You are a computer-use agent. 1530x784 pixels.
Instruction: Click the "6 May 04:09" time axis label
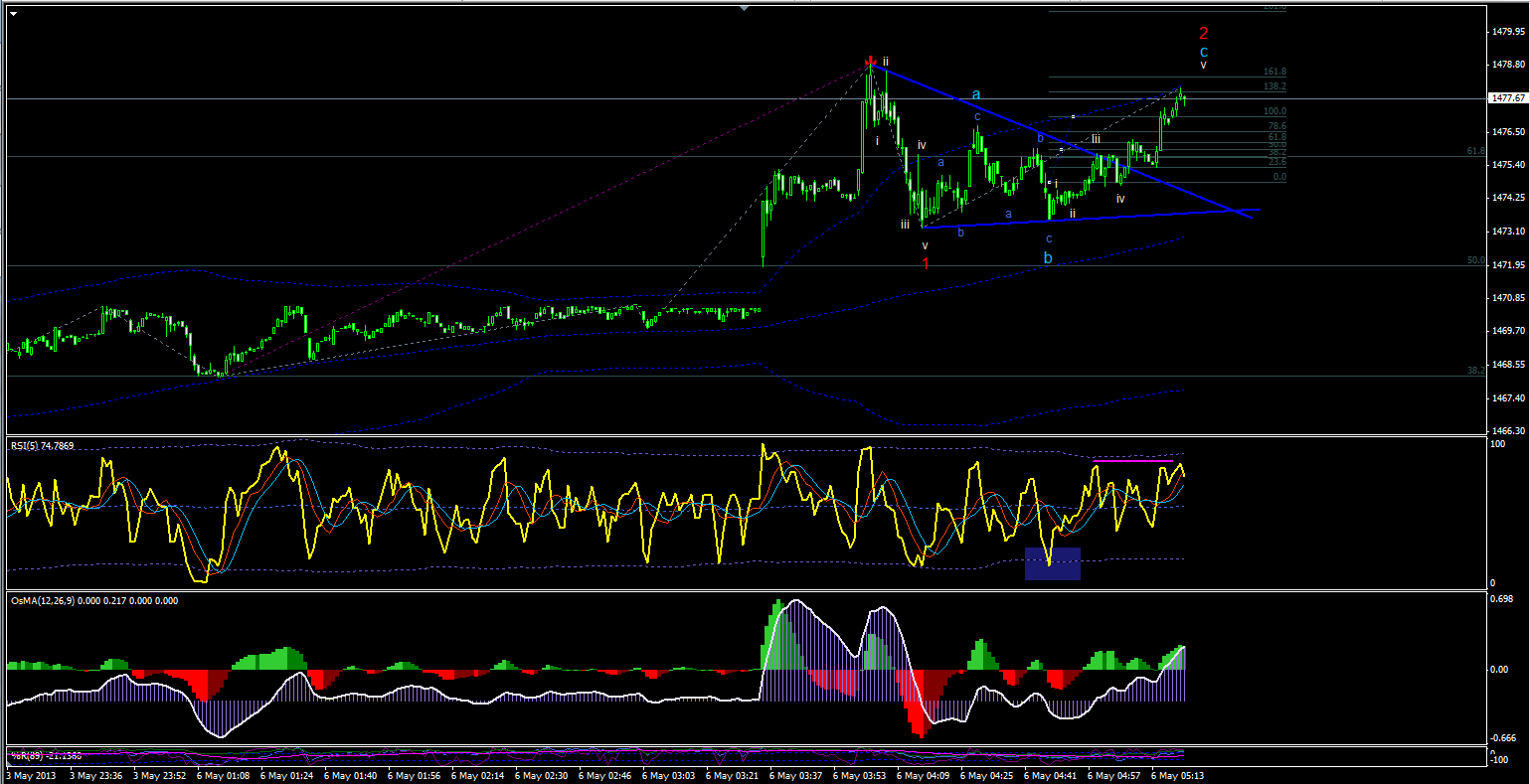click(926, 775)
